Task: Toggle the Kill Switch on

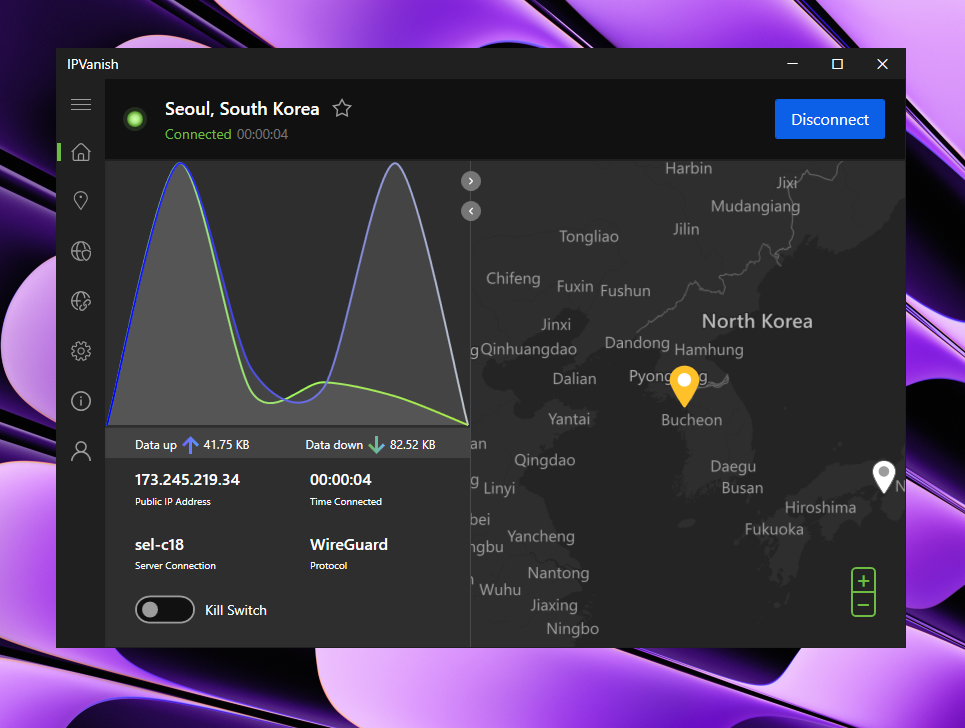Action: [x=165, y=610]
